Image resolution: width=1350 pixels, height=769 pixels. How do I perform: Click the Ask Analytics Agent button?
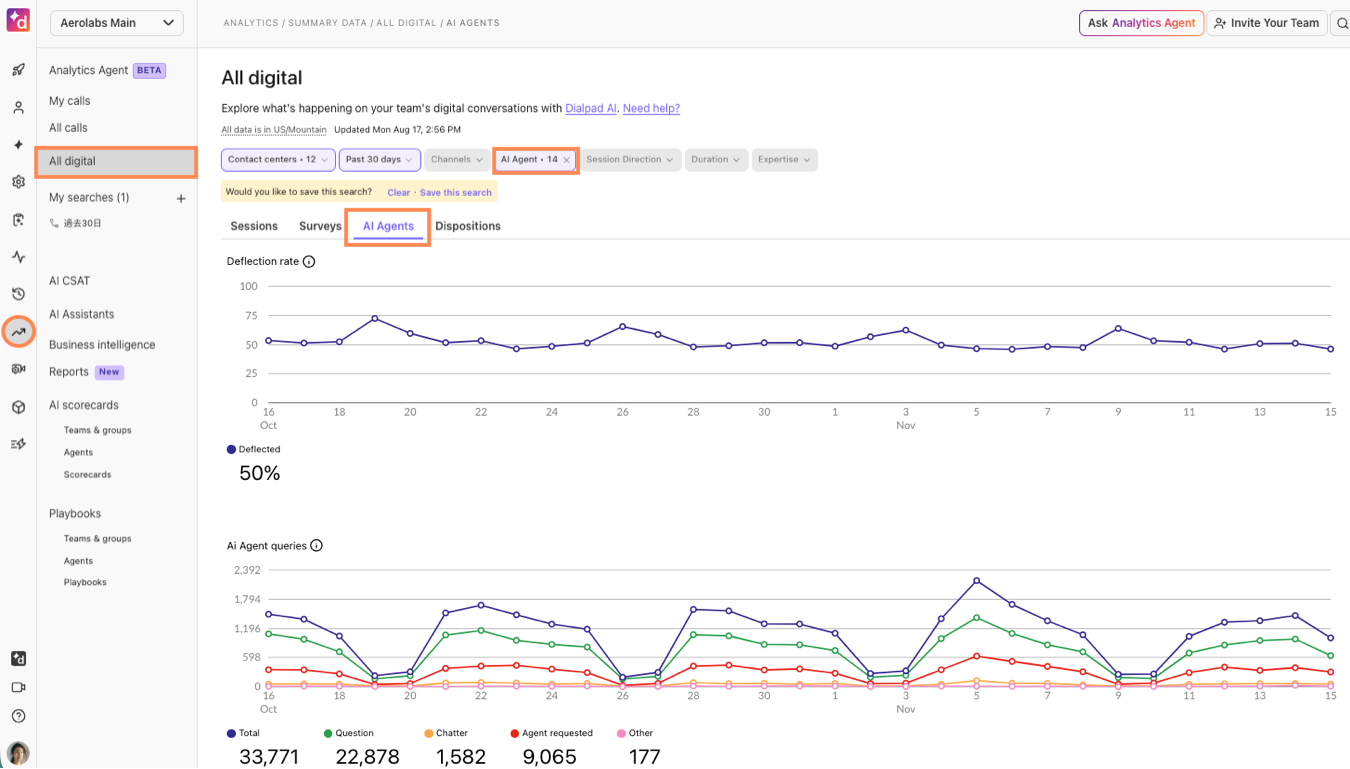(x=1141, y=23)
